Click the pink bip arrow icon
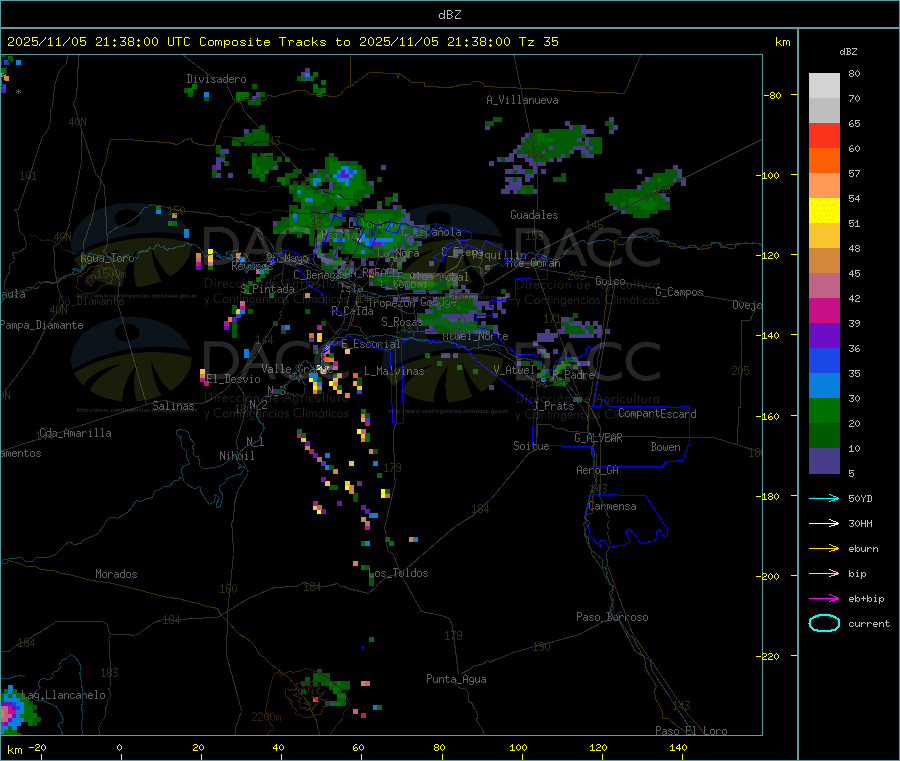The image size is (900, 761). (824, 573)
